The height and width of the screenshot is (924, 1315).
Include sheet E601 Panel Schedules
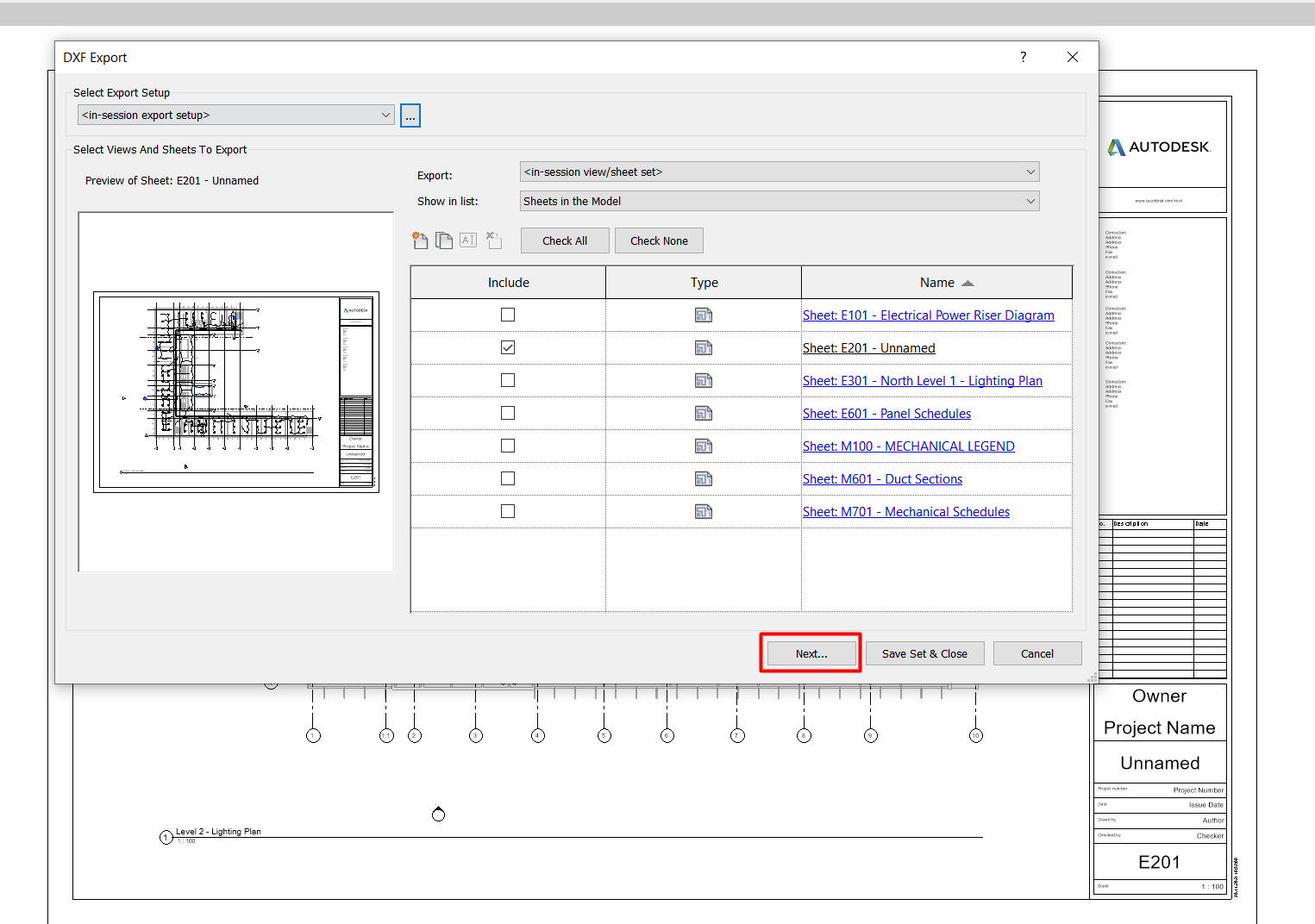[x=508, y=413]
